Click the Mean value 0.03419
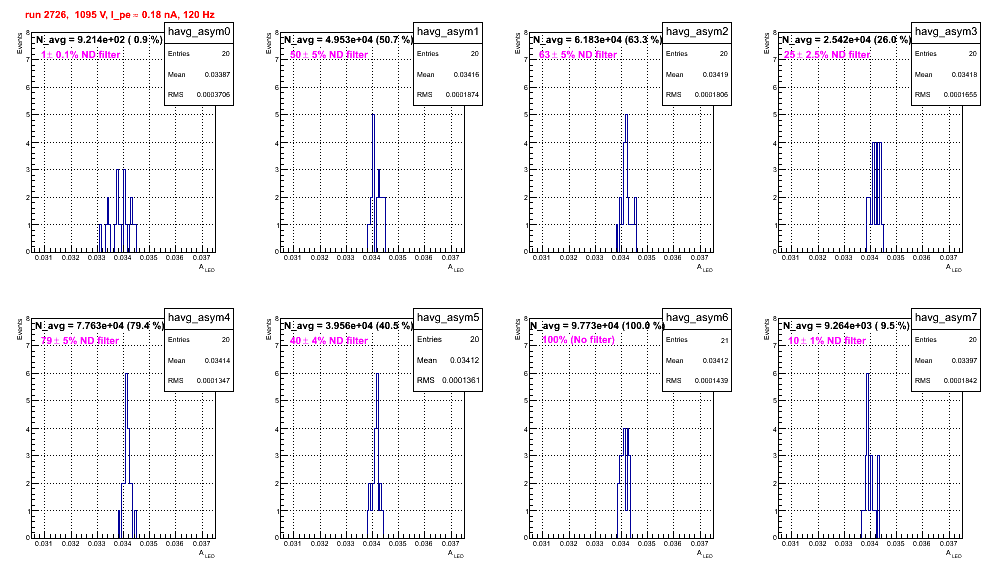The width and height of the screenshot is (996, 572). tap(715, 74)
